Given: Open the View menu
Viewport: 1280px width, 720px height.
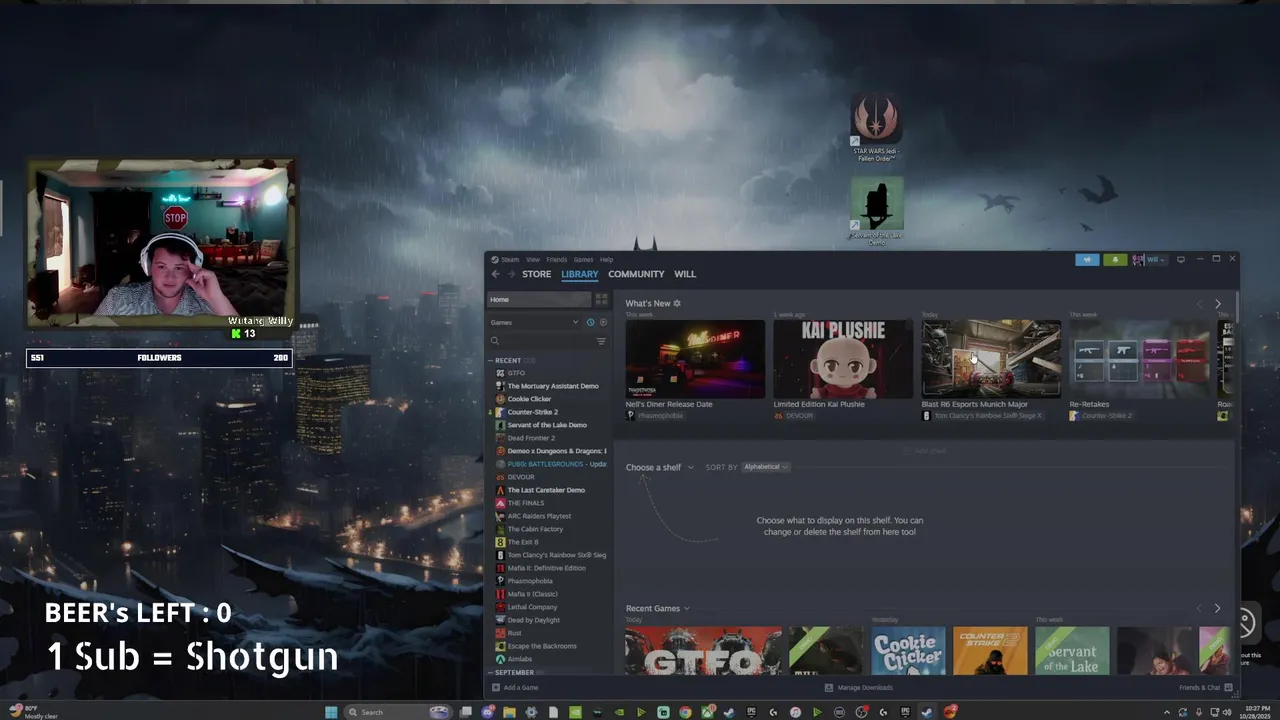Looking at the screenshot, I should [533, 259].
